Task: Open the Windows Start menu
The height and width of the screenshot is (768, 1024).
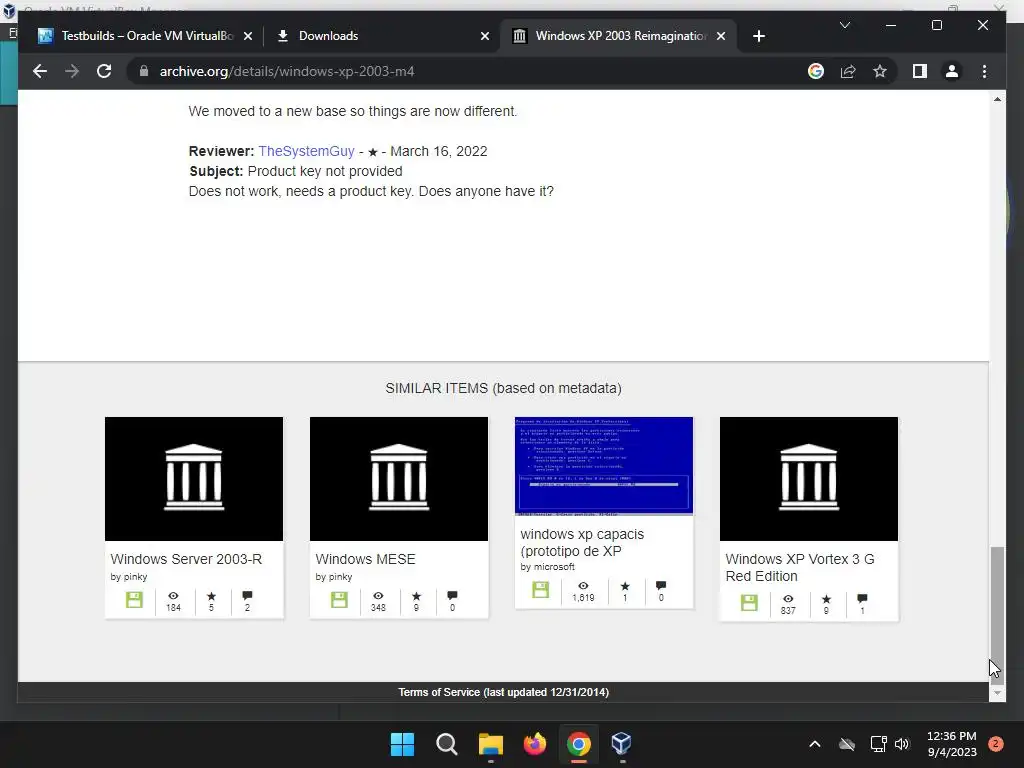Action: pos(402,744)
